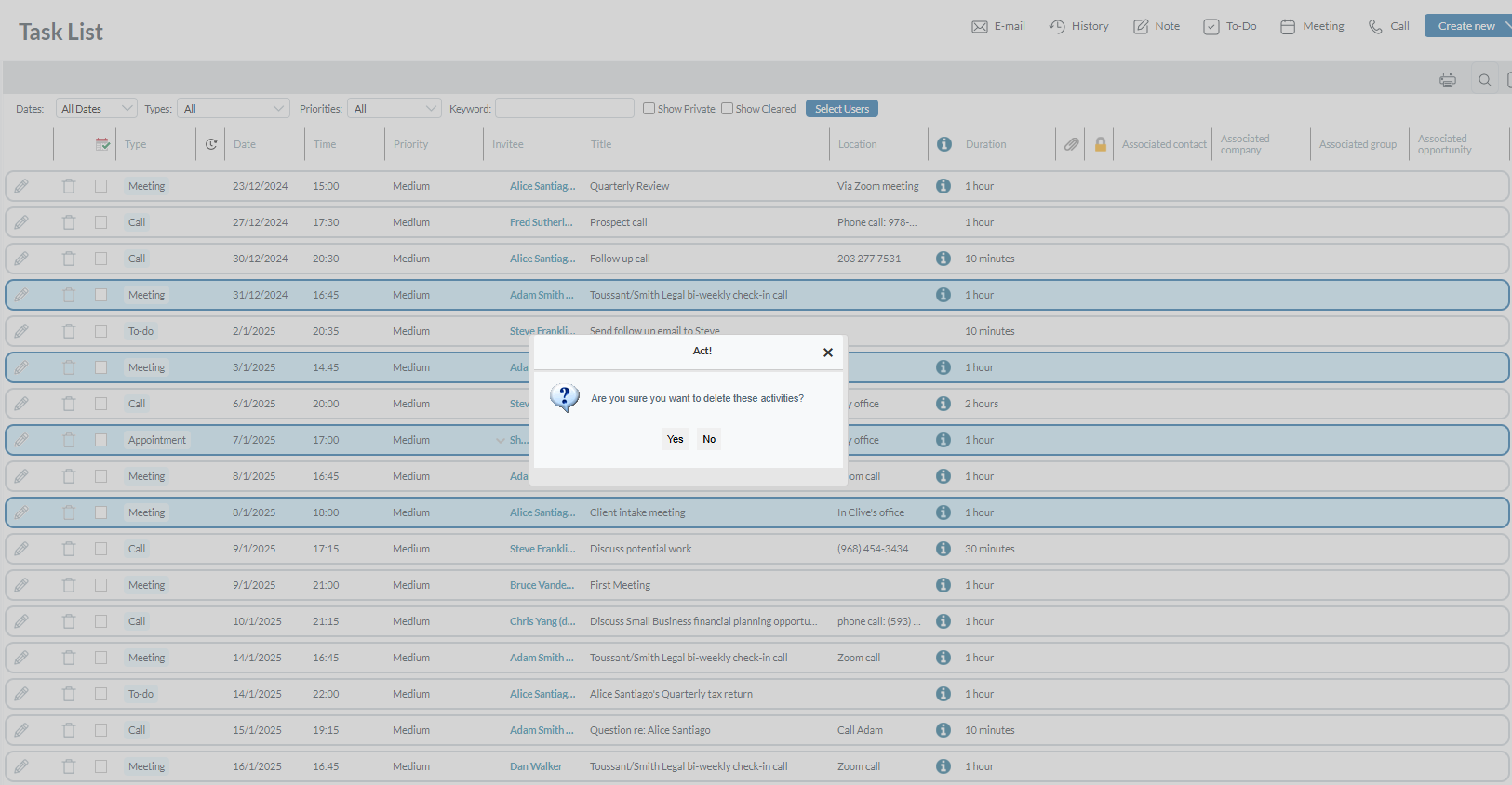1512x785 pixels.
Task: Enable the Show Cleared checkbox
Action: tap(728, 109)
